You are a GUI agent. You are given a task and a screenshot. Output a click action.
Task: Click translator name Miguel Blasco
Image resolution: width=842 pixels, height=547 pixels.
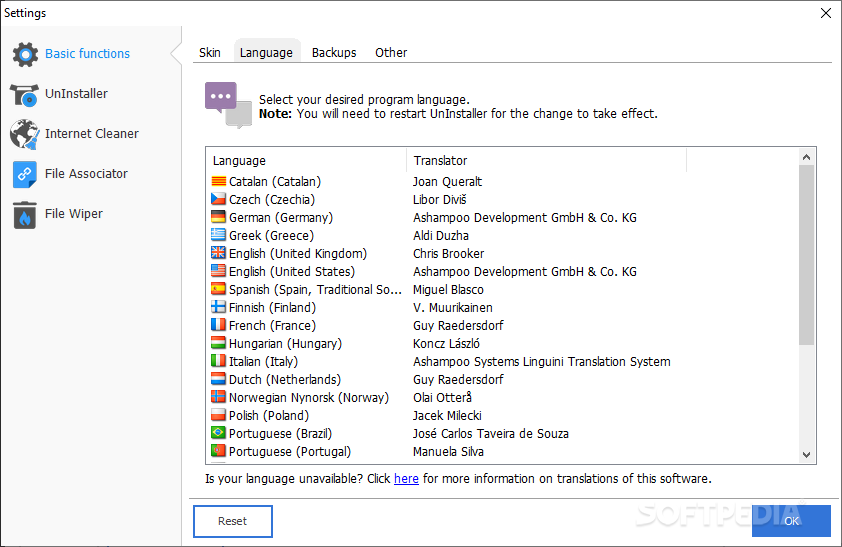pyautogui.click(x=448, y=290)
